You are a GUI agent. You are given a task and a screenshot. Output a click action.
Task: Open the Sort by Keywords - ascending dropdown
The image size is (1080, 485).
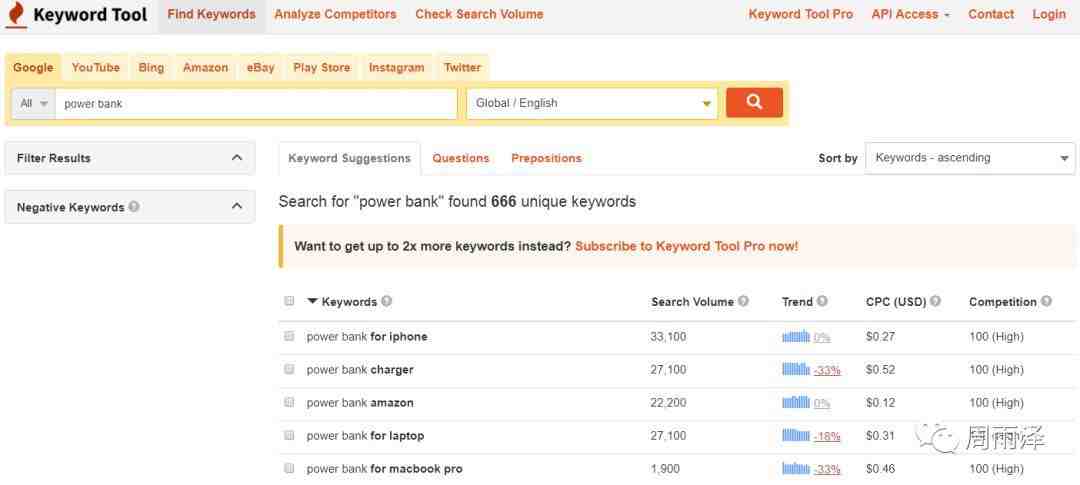pos(970,158)
